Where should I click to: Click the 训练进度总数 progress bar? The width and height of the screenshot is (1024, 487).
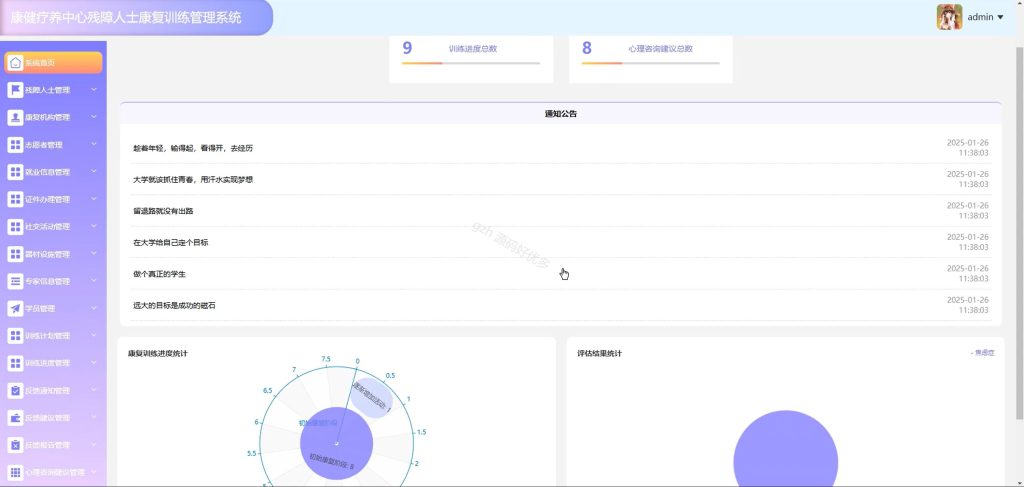[x=471, y=63]
